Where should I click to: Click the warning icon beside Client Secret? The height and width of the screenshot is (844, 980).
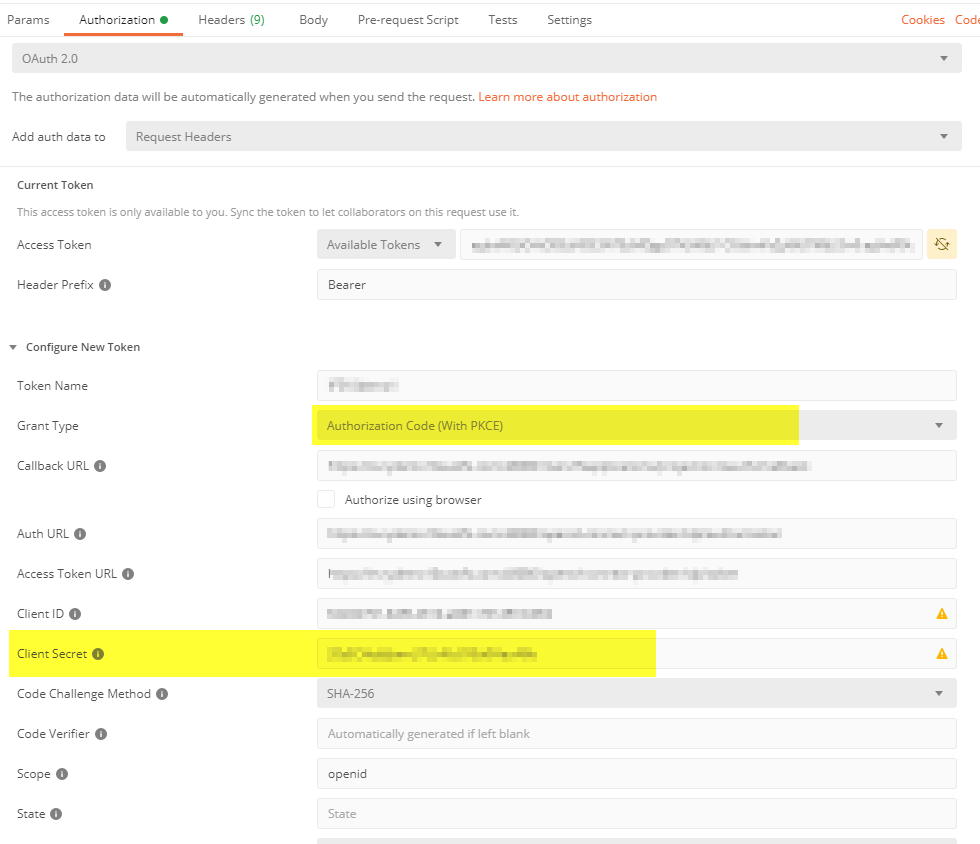click(x=941, y=653)
